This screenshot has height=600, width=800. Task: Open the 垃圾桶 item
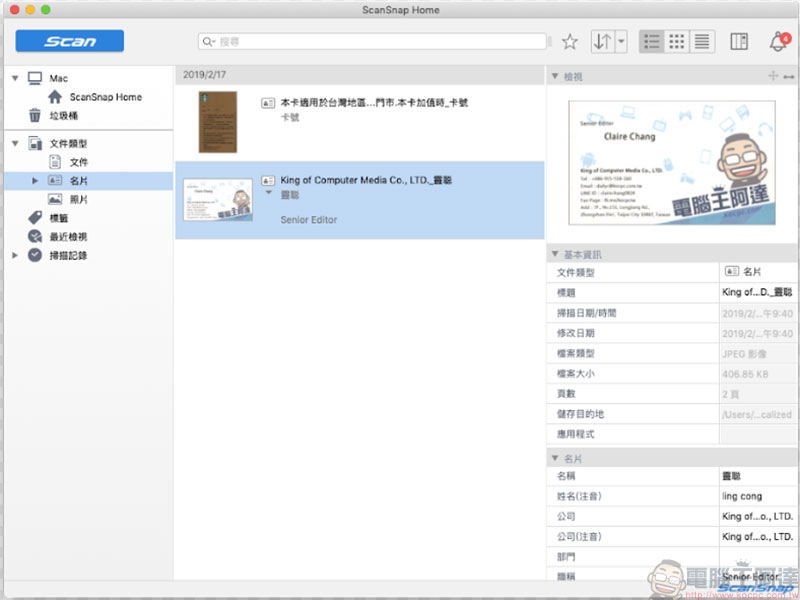[63, 116]
